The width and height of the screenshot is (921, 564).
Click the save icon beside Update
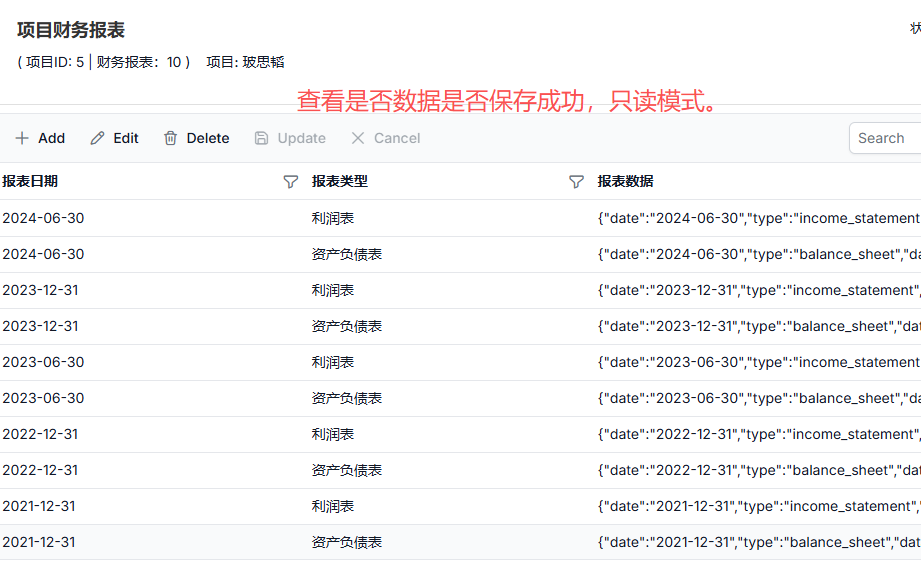261,138
